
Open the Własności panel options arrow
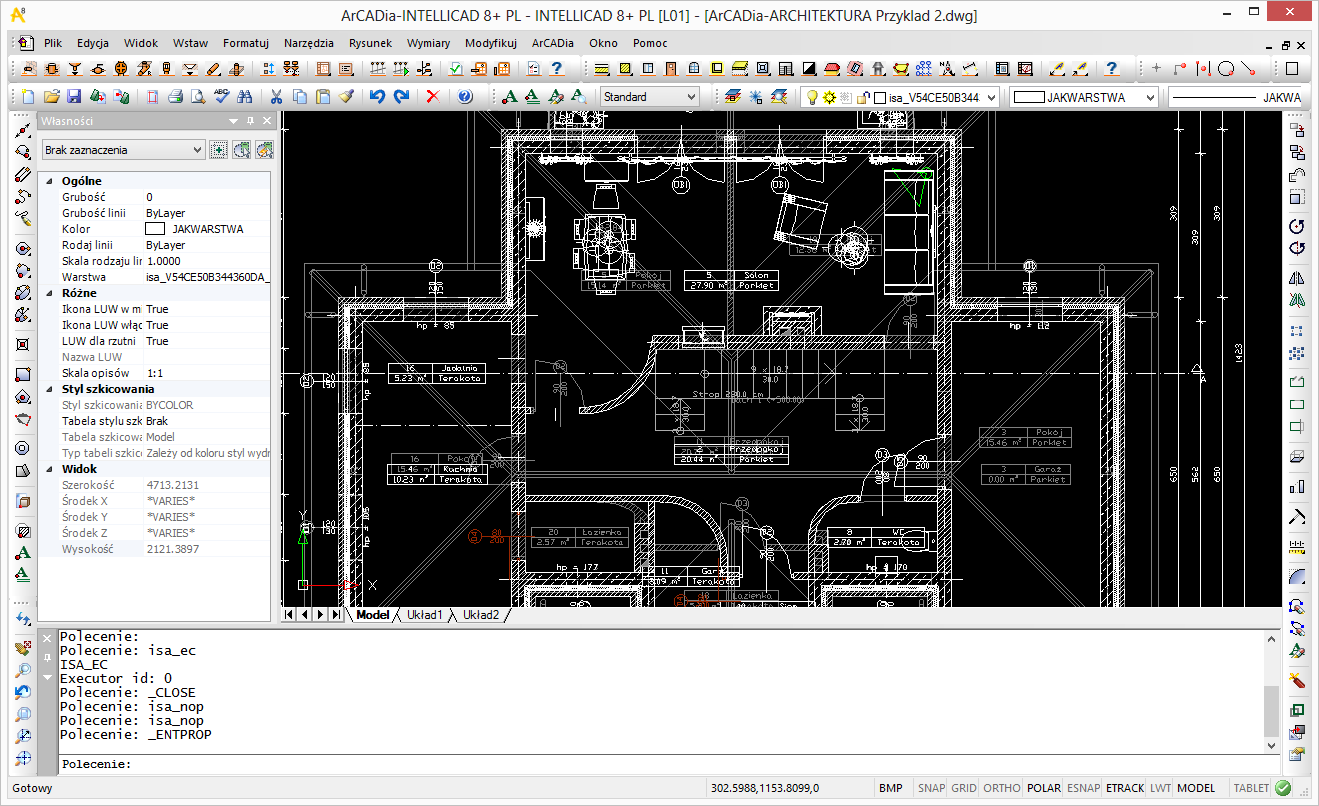(x=233, y=121)
